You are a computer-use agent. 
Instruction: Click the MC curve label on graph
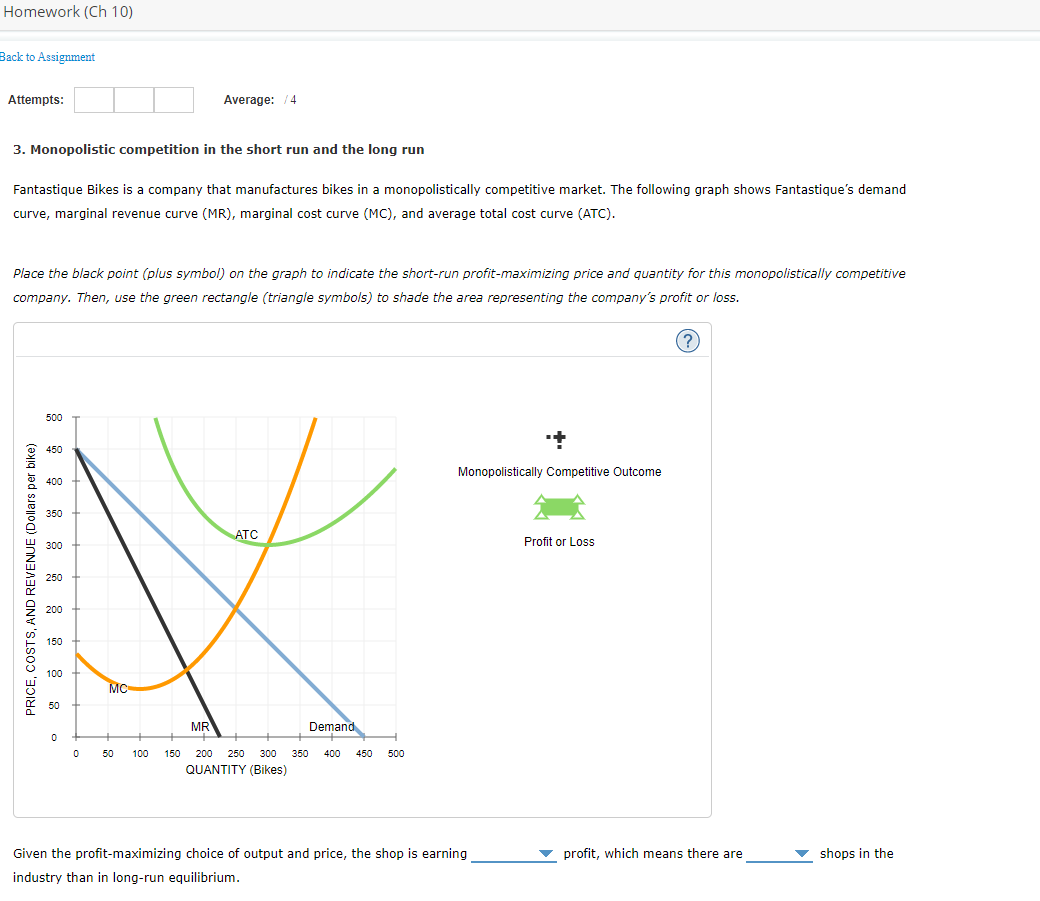[117, 687]
